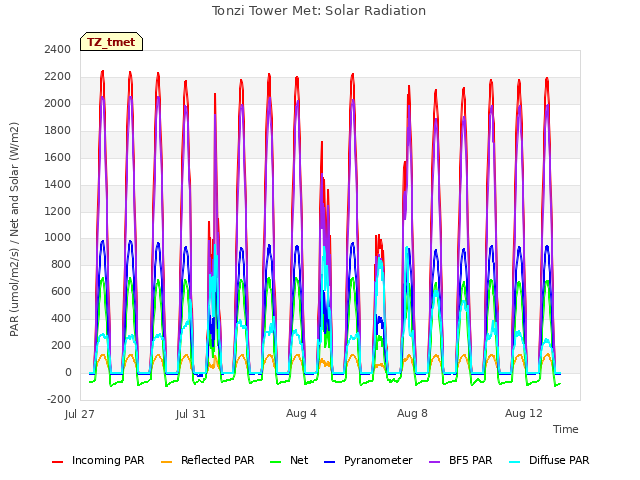This screenshot has height=480, width=640.
Task: Click the cyan Diffuse PAR legend swatch
Action: coord(515,462)
